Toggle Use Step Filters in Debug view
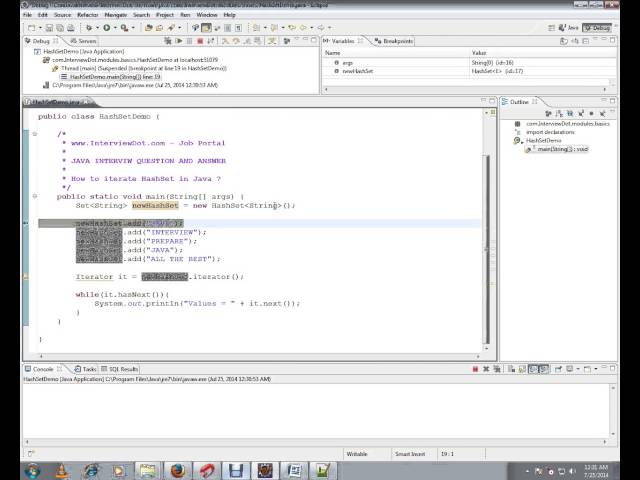This screenshot has width=640, height=480. click(x=272, y=41)
